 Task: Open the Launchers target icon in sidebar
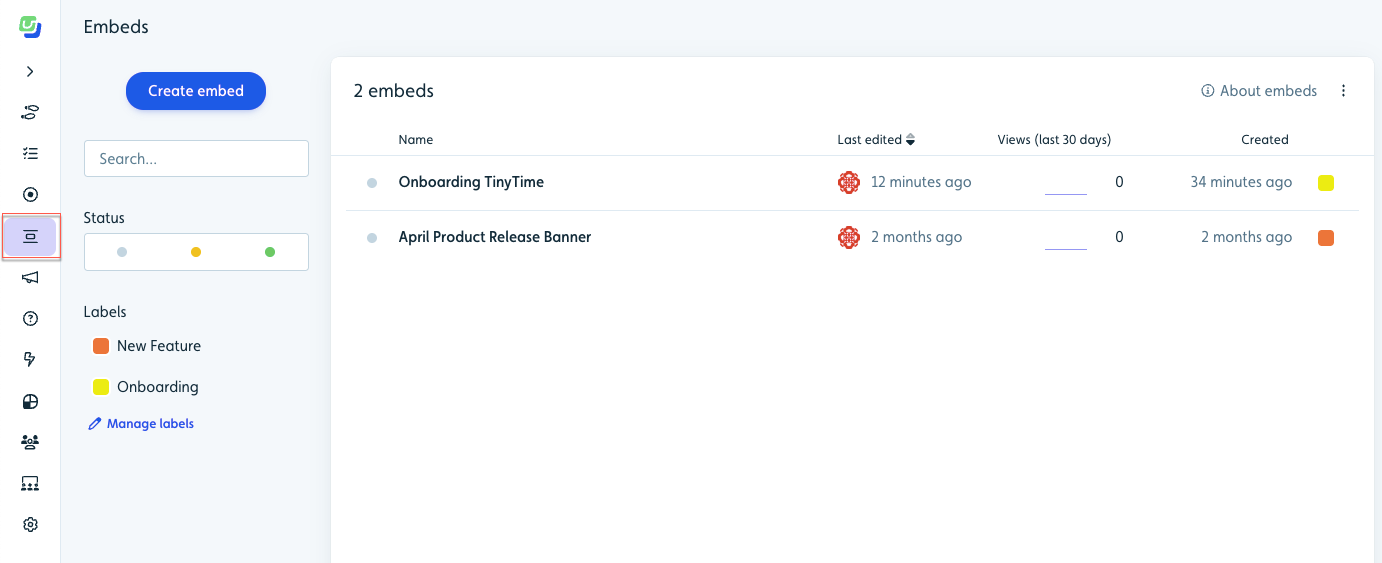pyautogui.click(x=30, y=195)
